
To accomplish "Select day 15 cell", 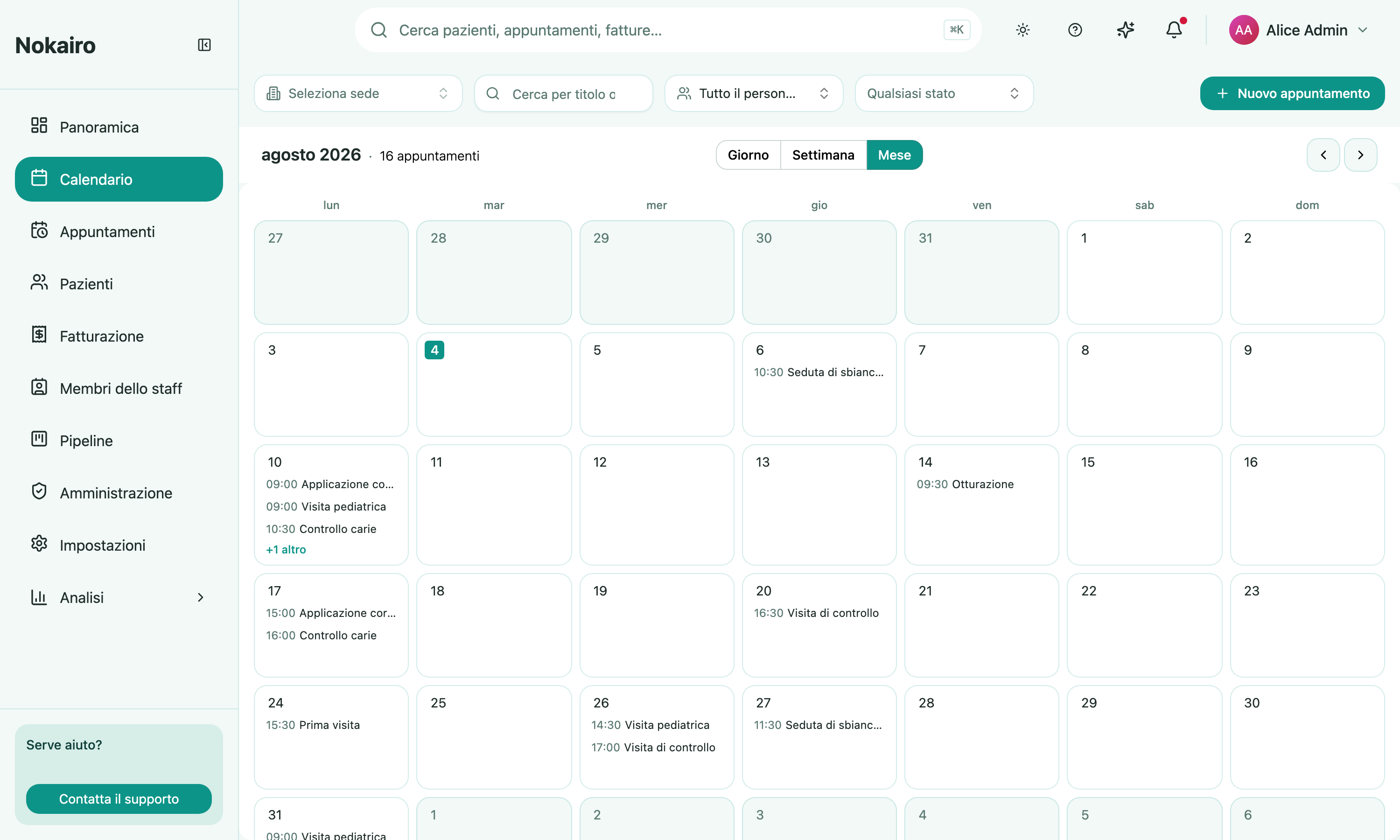I will click(1144, 504).
